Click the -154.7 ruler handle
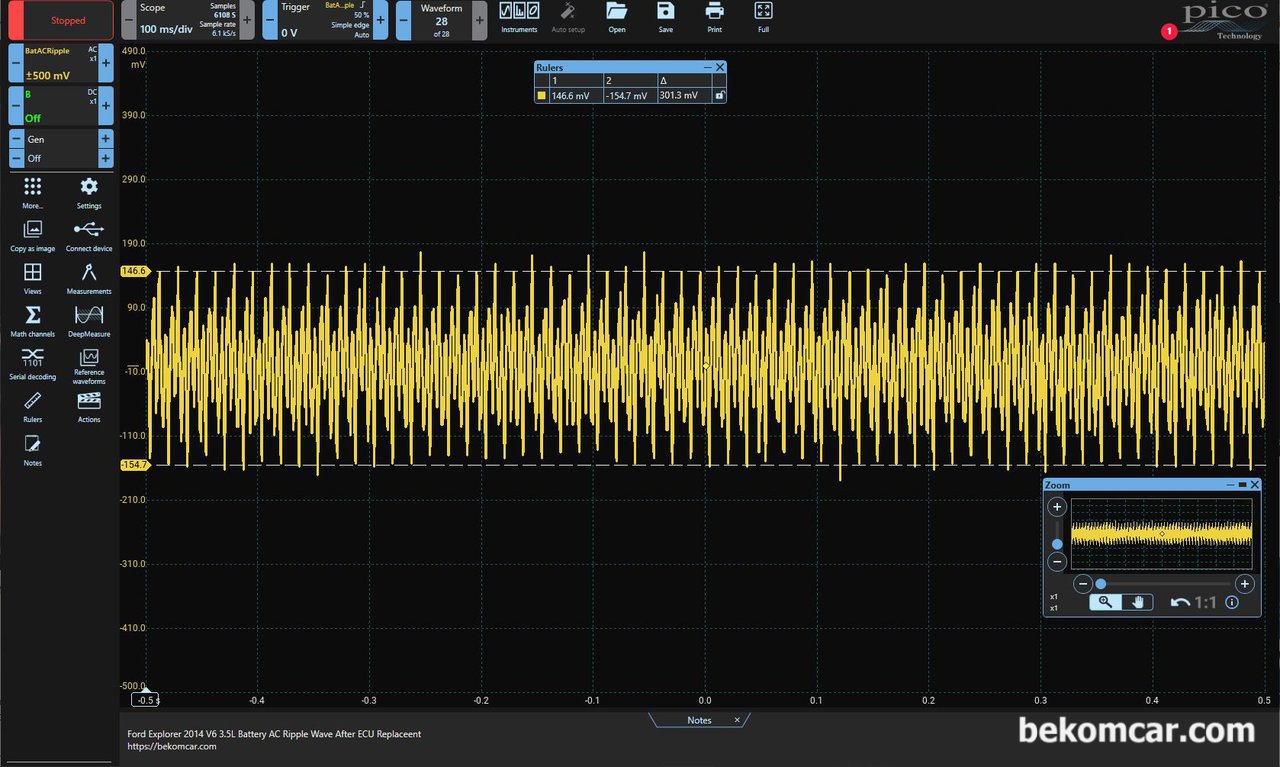 (134, 466)
